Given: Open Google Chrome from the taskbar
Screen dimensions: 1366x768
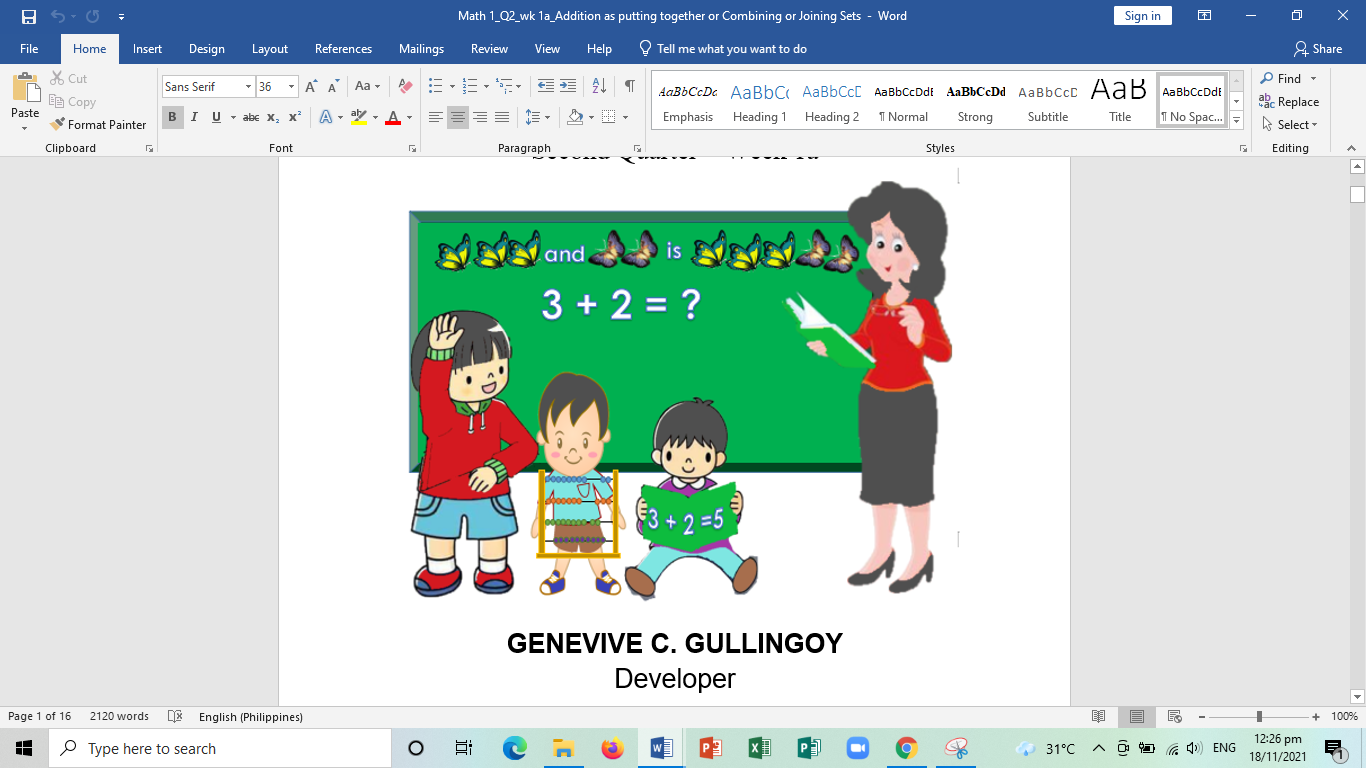Looking at the screenshot, I should (x=907, y=748).
